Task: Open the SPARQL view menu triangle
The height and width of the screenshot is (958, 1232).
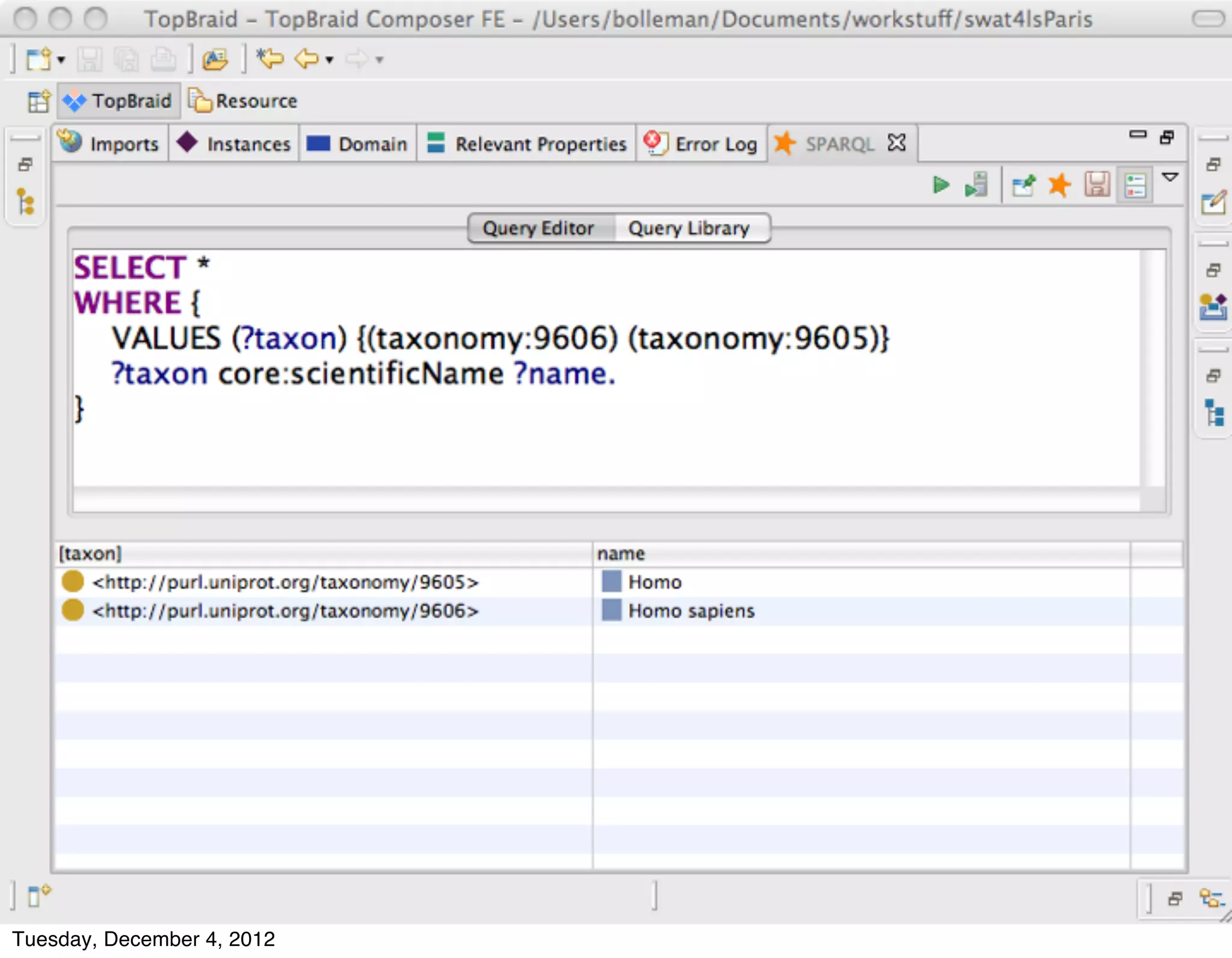Action: (x=1170, y=177)
